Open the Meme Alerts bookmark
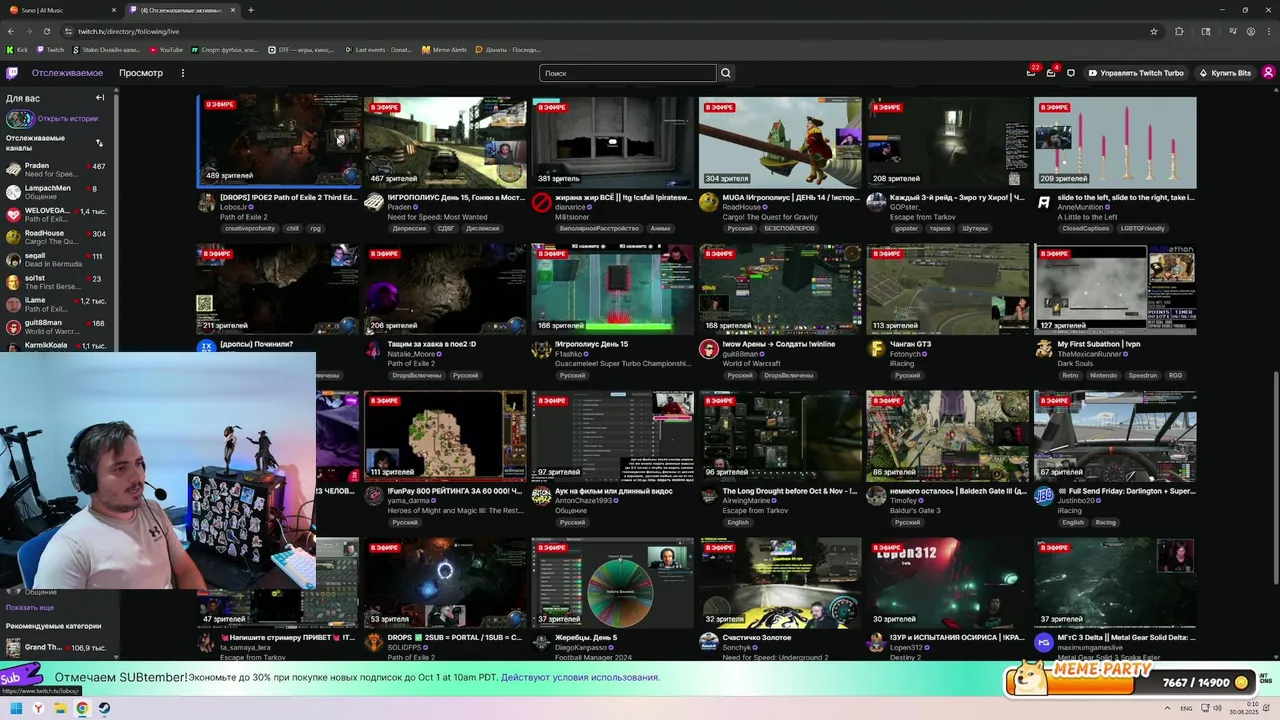Viewport: 1280px width, 720px height. pyautogui.click(x=444, y=50)
